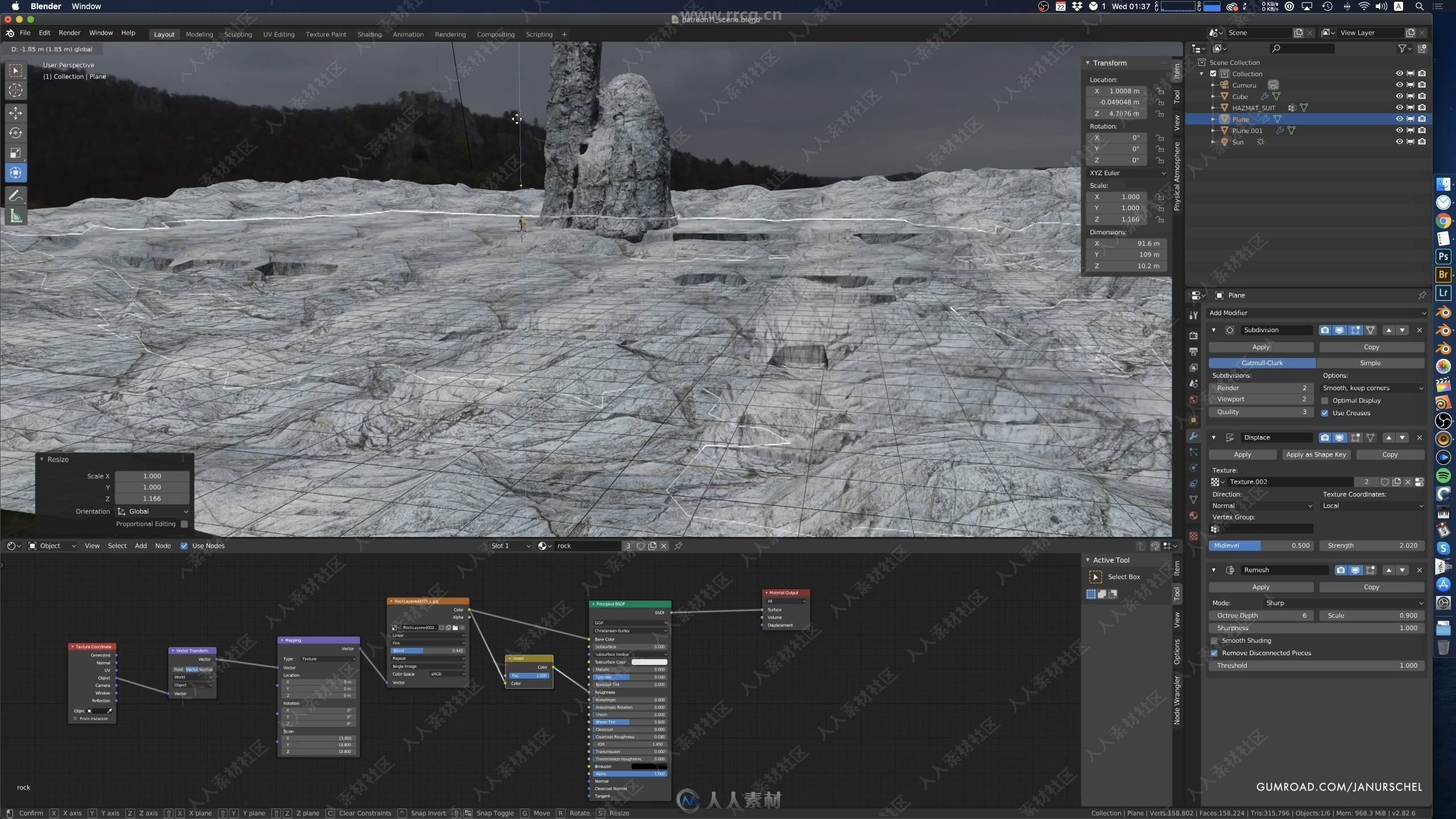Enable Smooth Shading in Remesh modifier
Screen dimensions: 1456x819
1214,640
